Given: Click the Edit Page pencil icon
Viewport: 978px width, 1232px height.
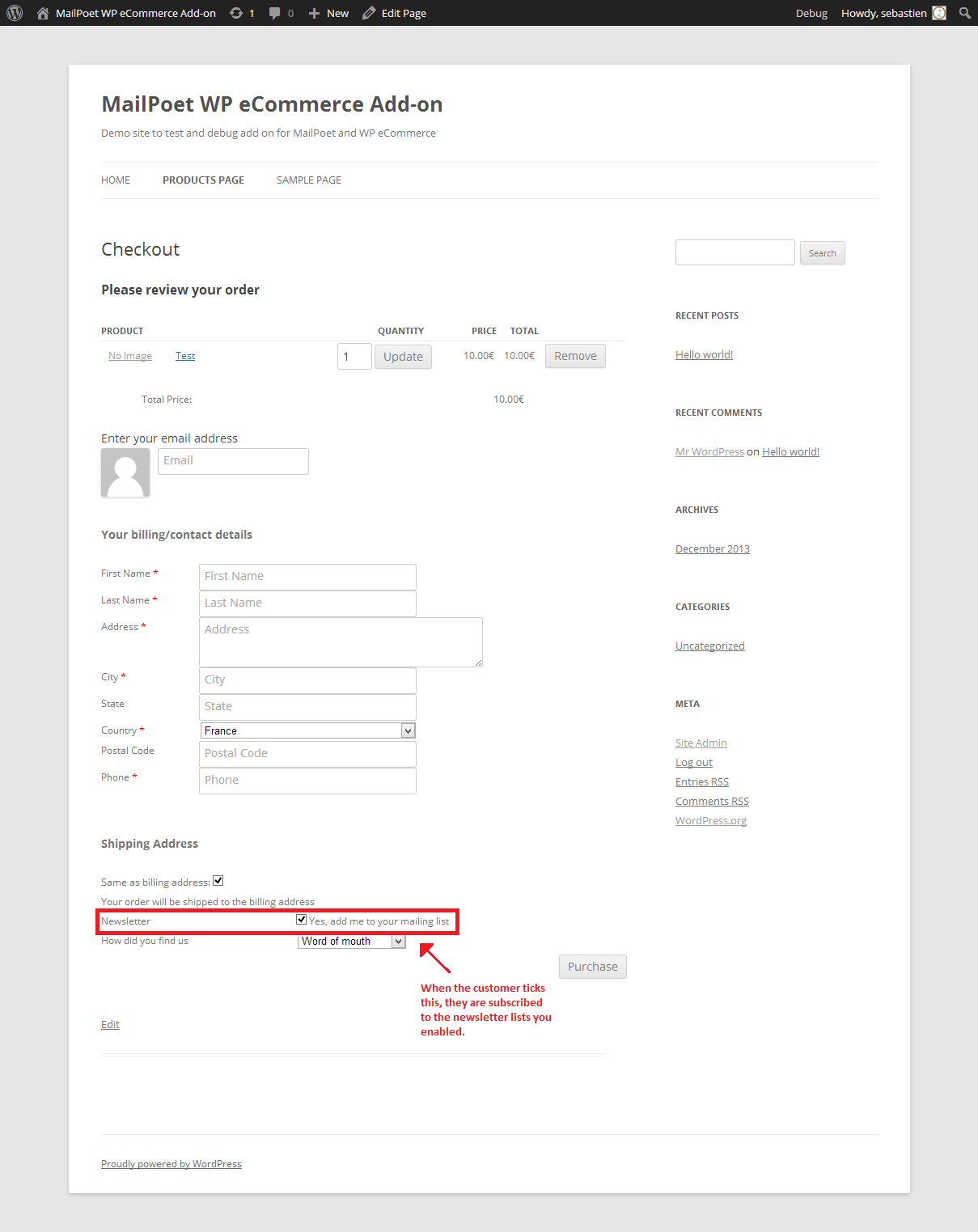Looking at the screenshot, I should [369, 13].
